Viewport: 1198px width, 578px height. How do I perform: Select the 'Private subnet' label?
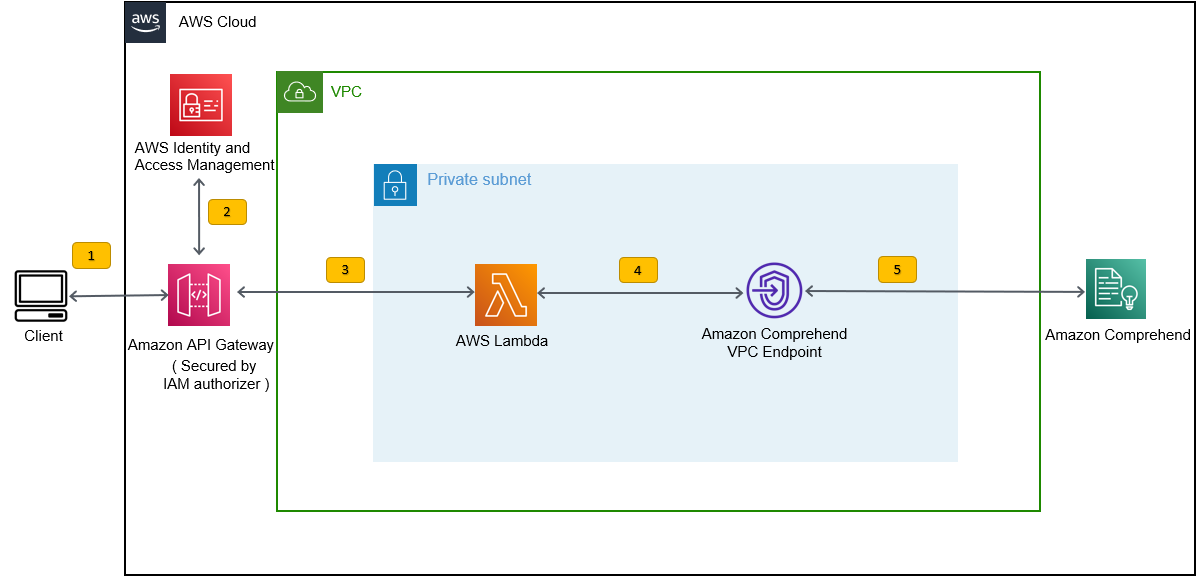(x=479, y=180)
